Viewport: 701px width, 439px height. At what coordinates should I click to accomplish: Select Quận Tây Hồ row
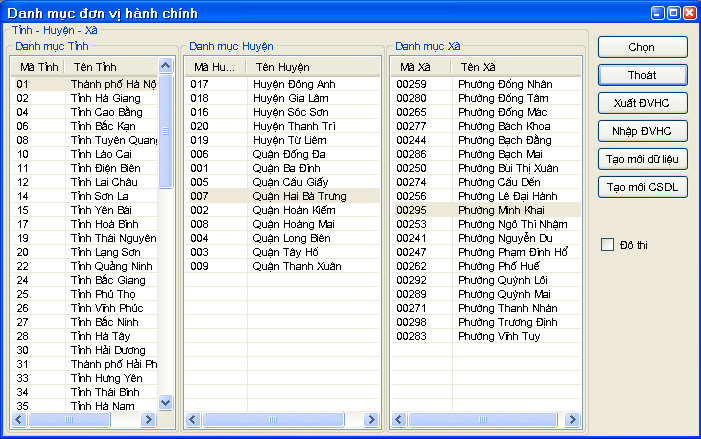click(283, 252)
